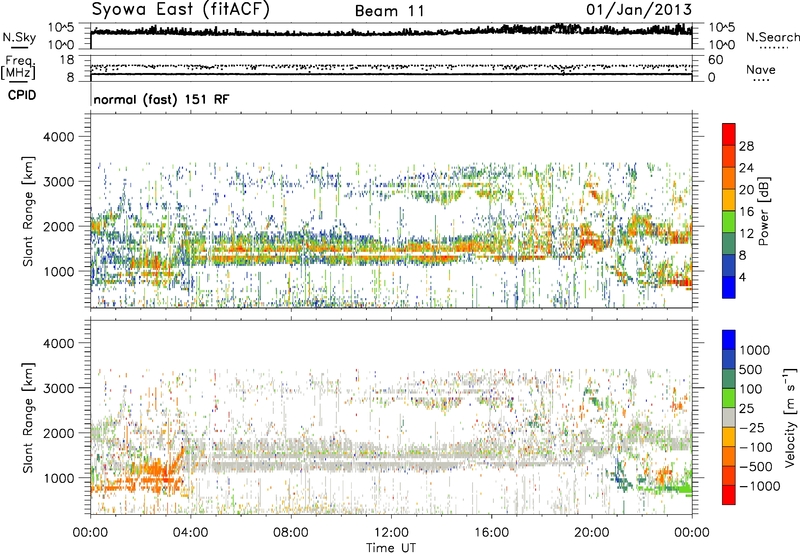Click the '2000' tick on power panel axis

(x=59, y=226)
